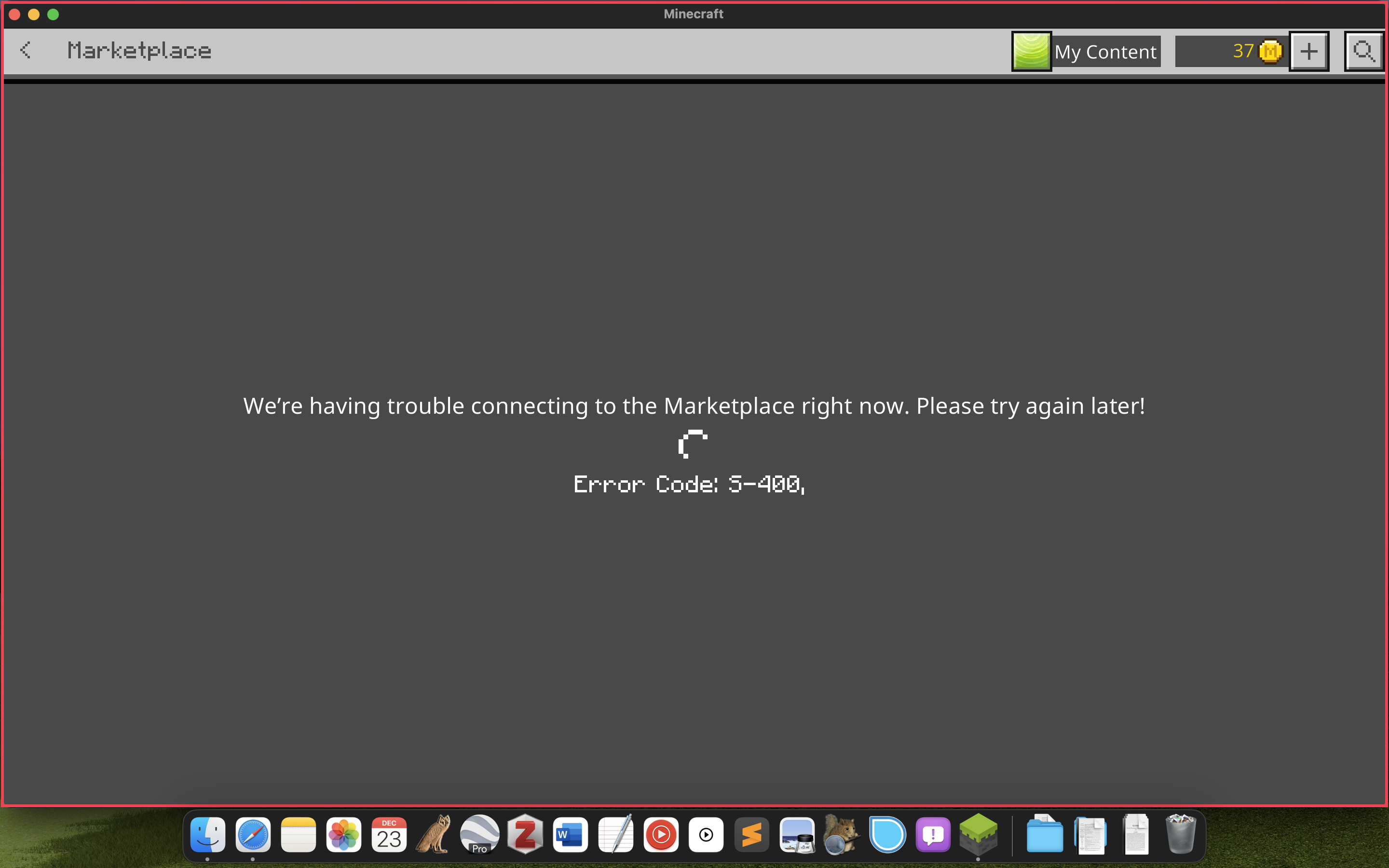
Task: Open Microsoft Word from the Dock
Action: click(x=570, y=834)
